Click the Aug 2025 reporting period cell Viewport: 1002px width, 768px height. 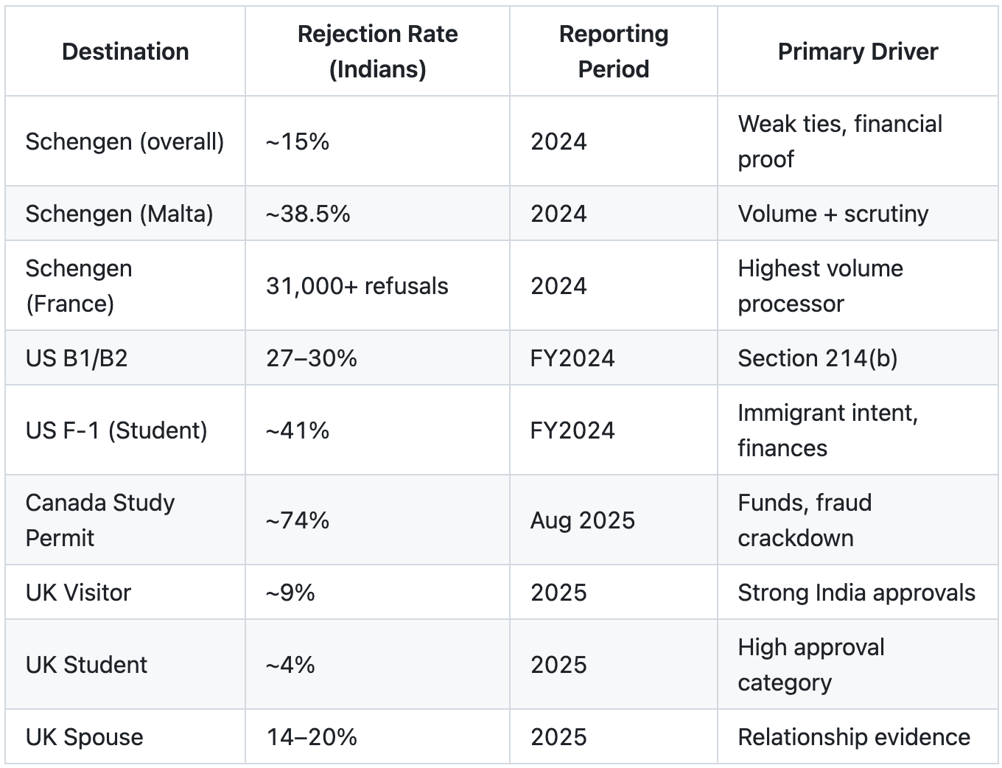(x=613, y=520)
